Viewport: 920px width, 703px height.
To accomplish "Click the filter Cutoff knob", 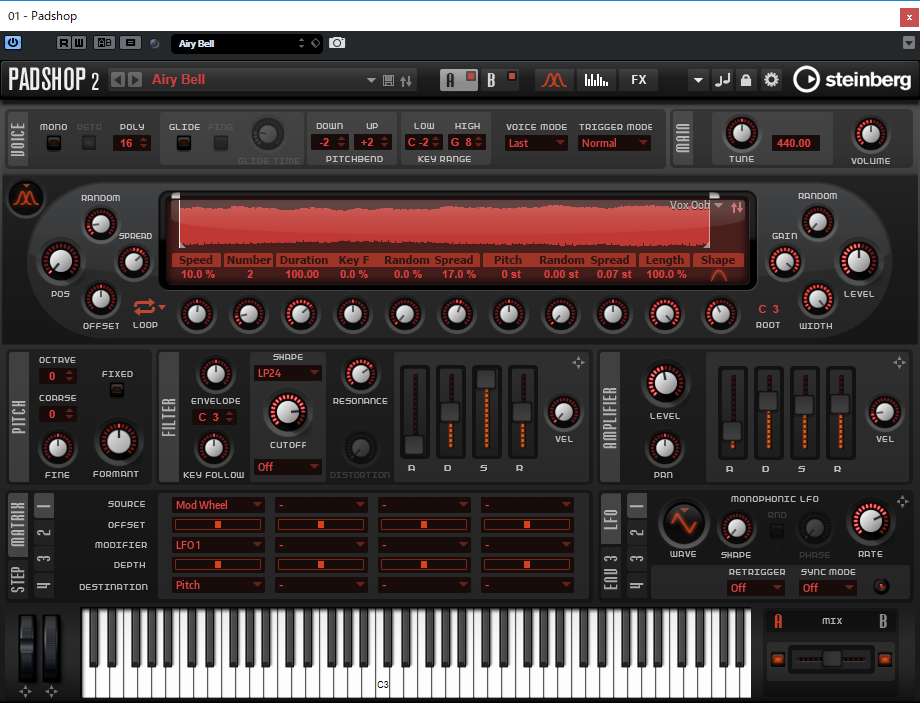I will coord(288,411).
